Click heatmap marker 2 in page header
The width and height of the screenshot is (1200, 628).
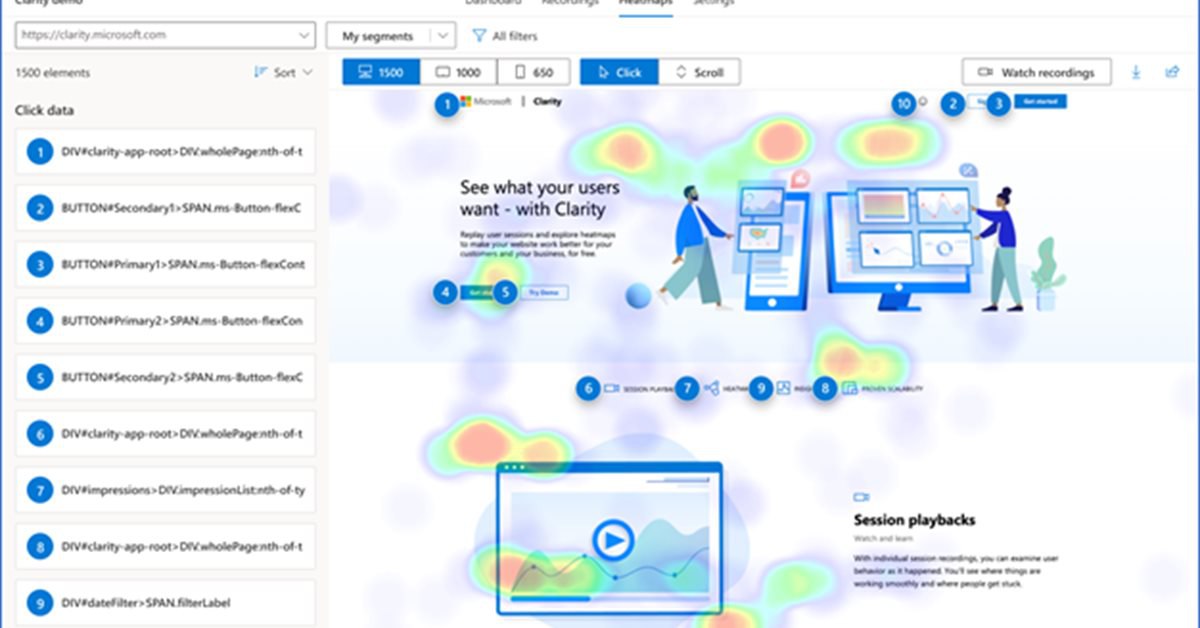coord(953,103)
